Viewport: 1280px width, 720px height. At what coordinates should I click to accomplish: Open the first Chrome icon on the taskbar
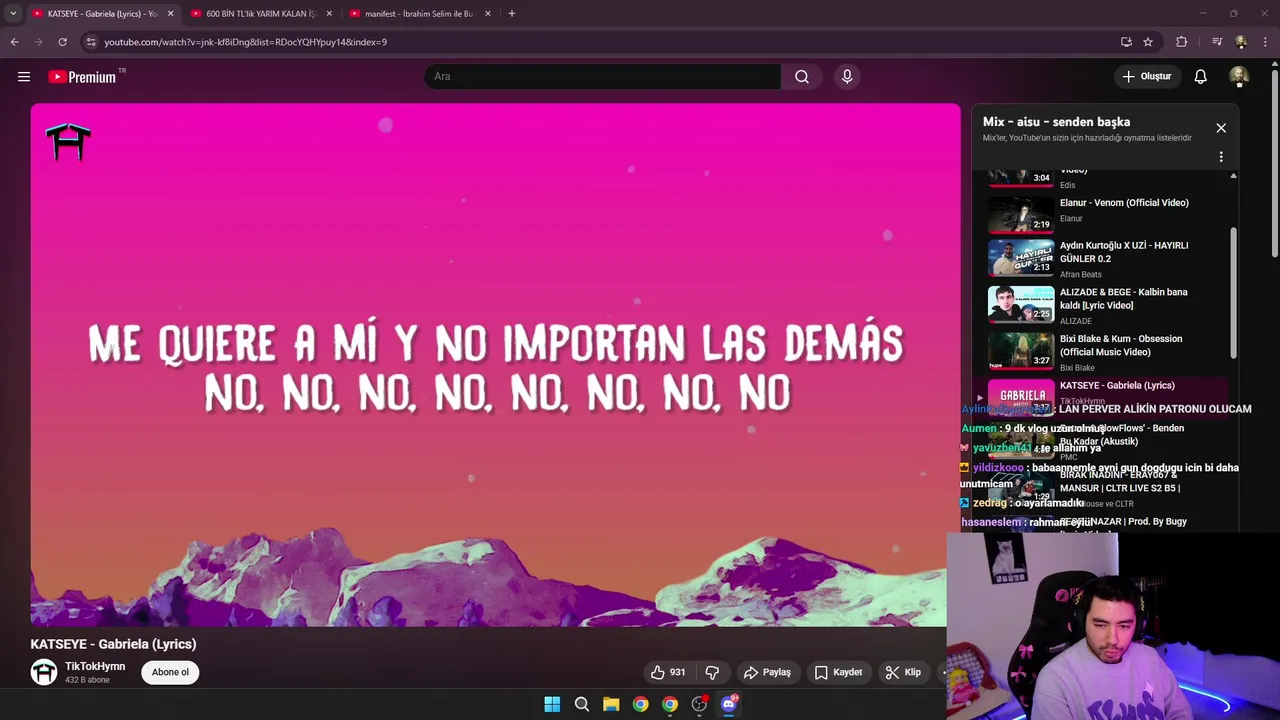(641, 704)
